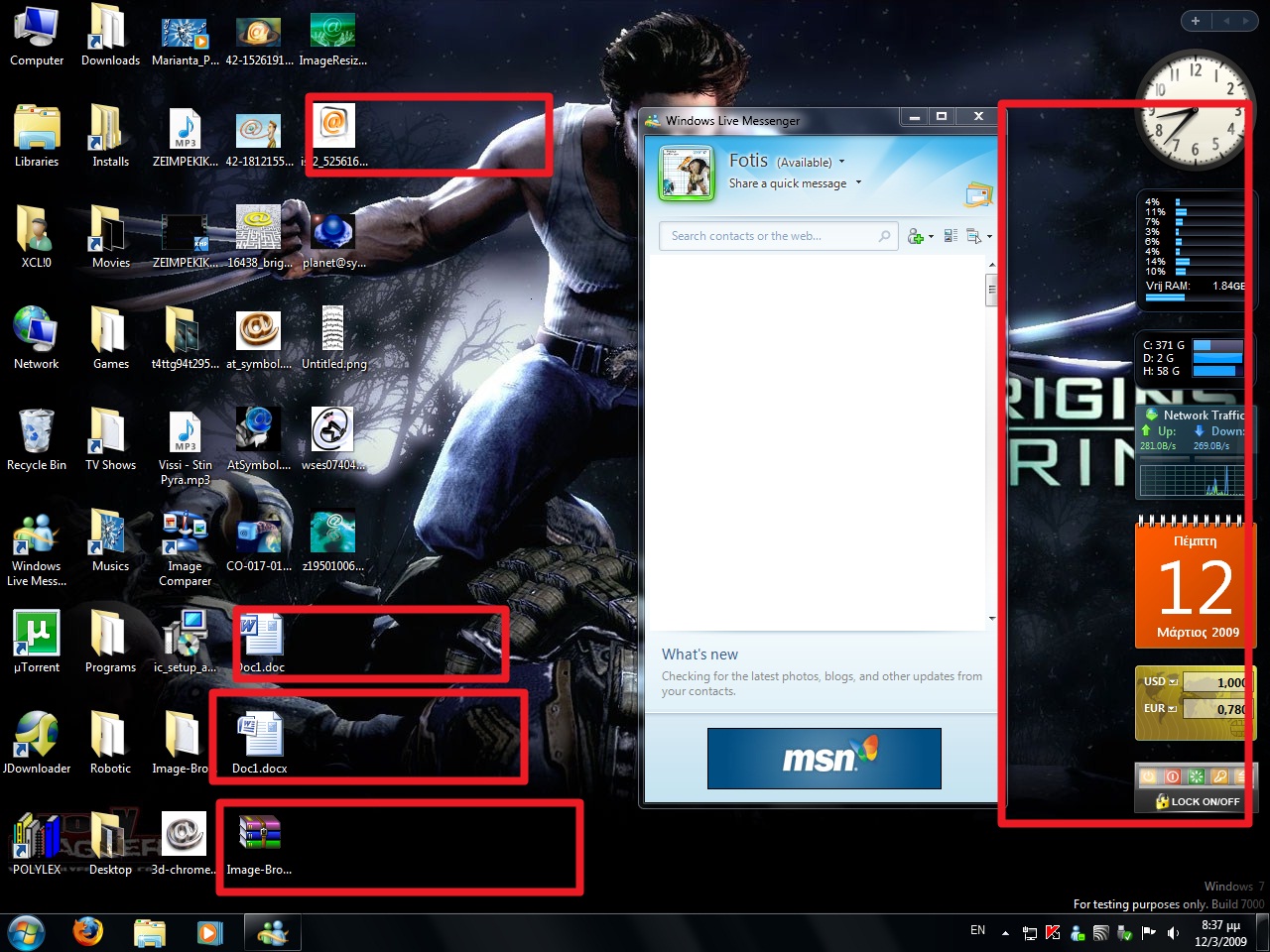Click the volume speaker tray icon
The image size is (1270, 952).
point(1173,932)
